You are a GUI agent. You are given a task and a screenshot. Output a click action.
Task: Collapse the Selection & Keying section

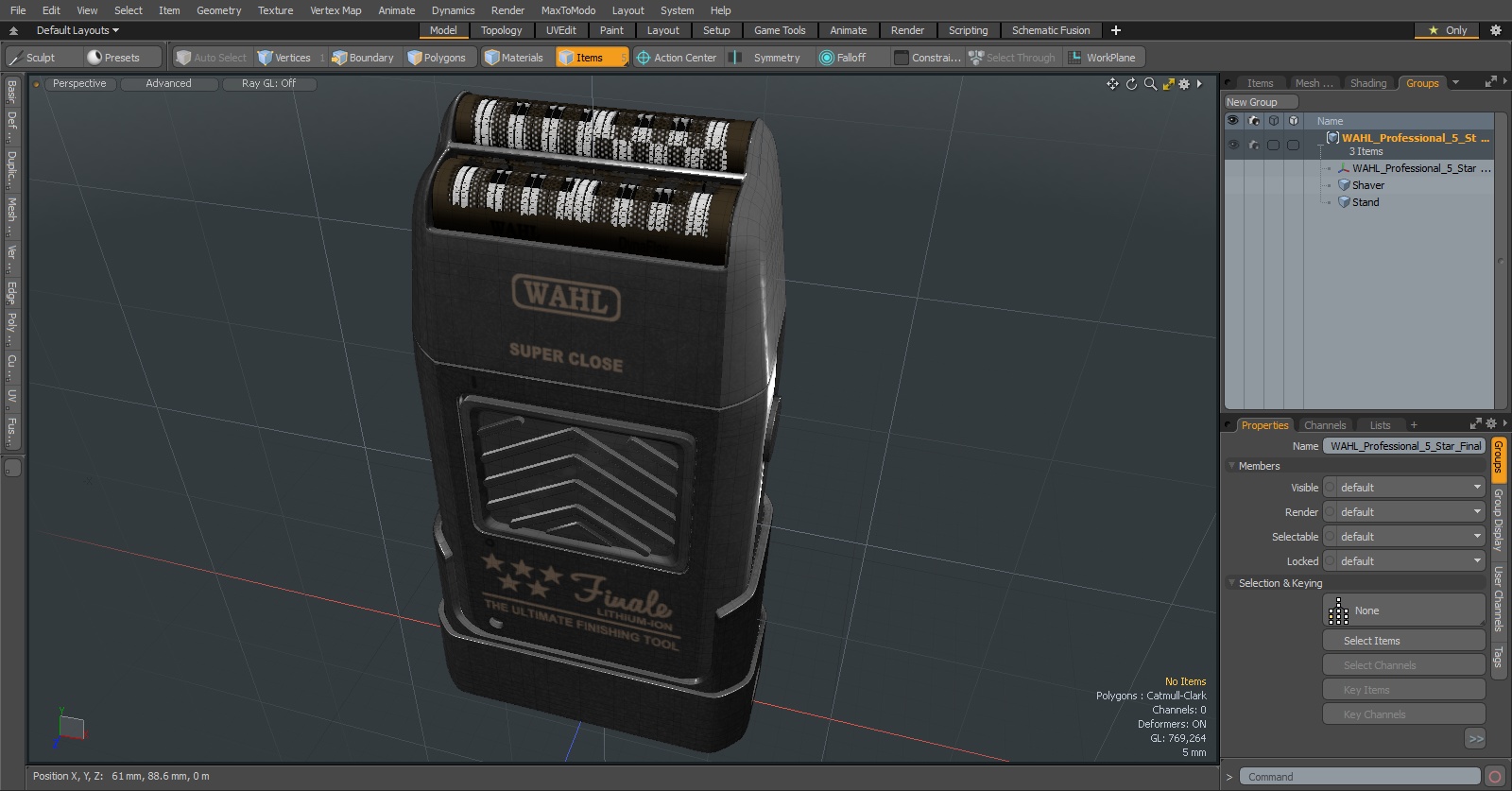pos(1232,583)
